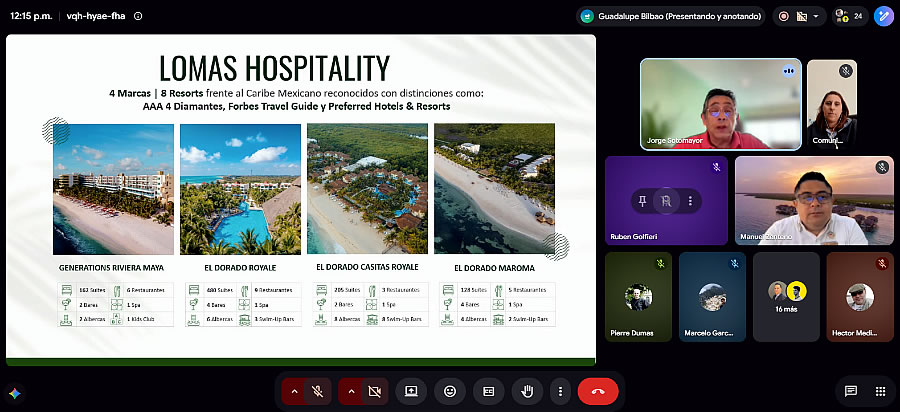
Task: Click the camera-blocked icon in top bar
Action: (x=802, y=16)
